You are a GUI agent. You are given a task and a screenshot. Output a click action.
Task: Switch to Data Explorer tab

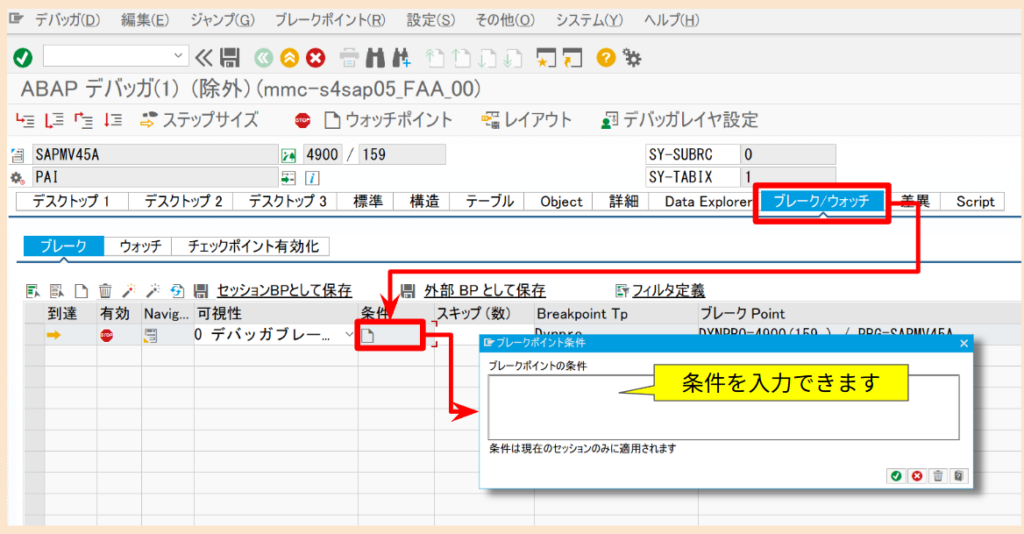coord(707,202)
